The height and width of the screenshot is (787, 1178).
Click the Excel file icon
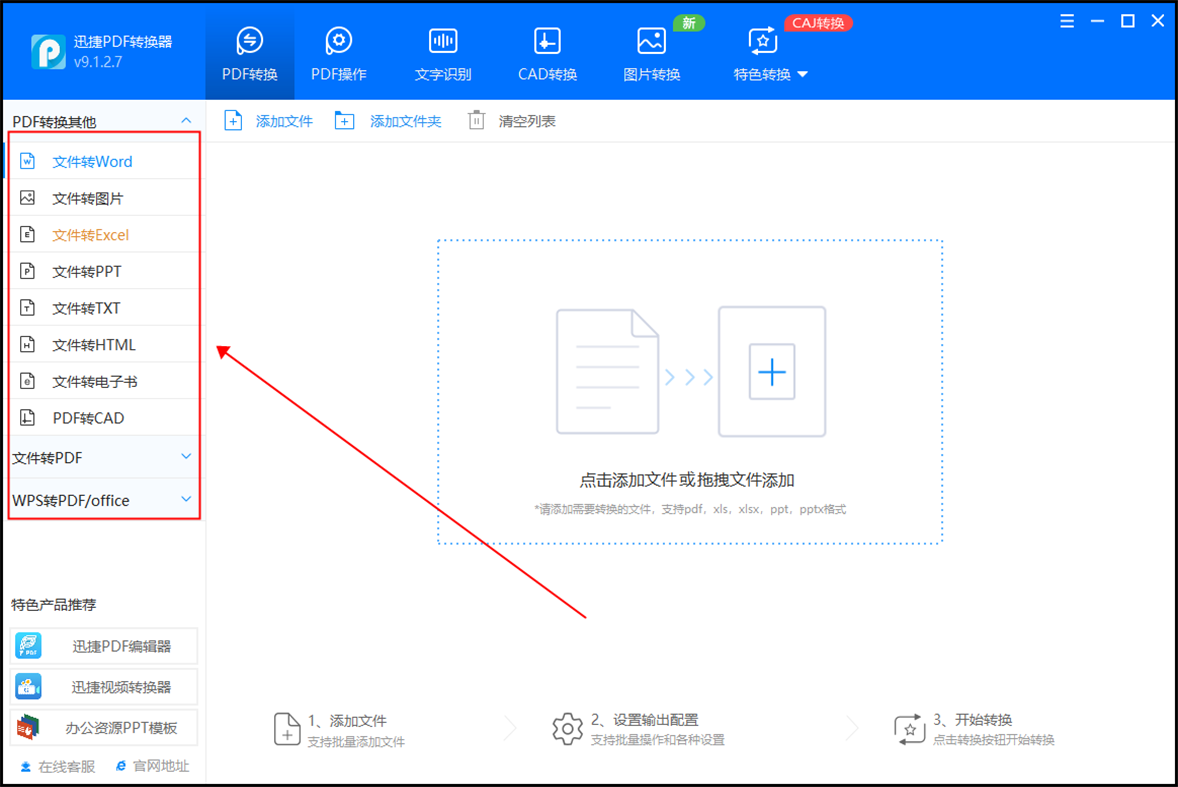28,234
